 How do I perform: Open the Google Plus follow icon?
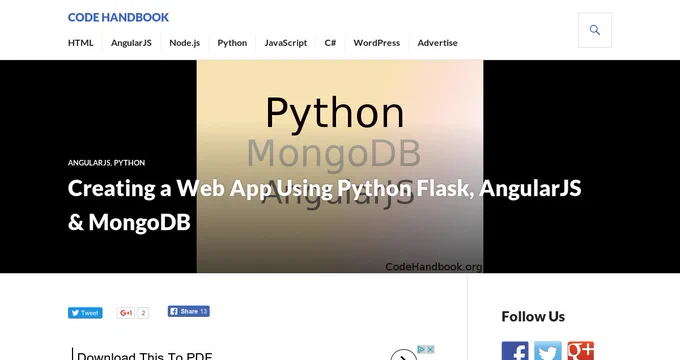(581, 351)
